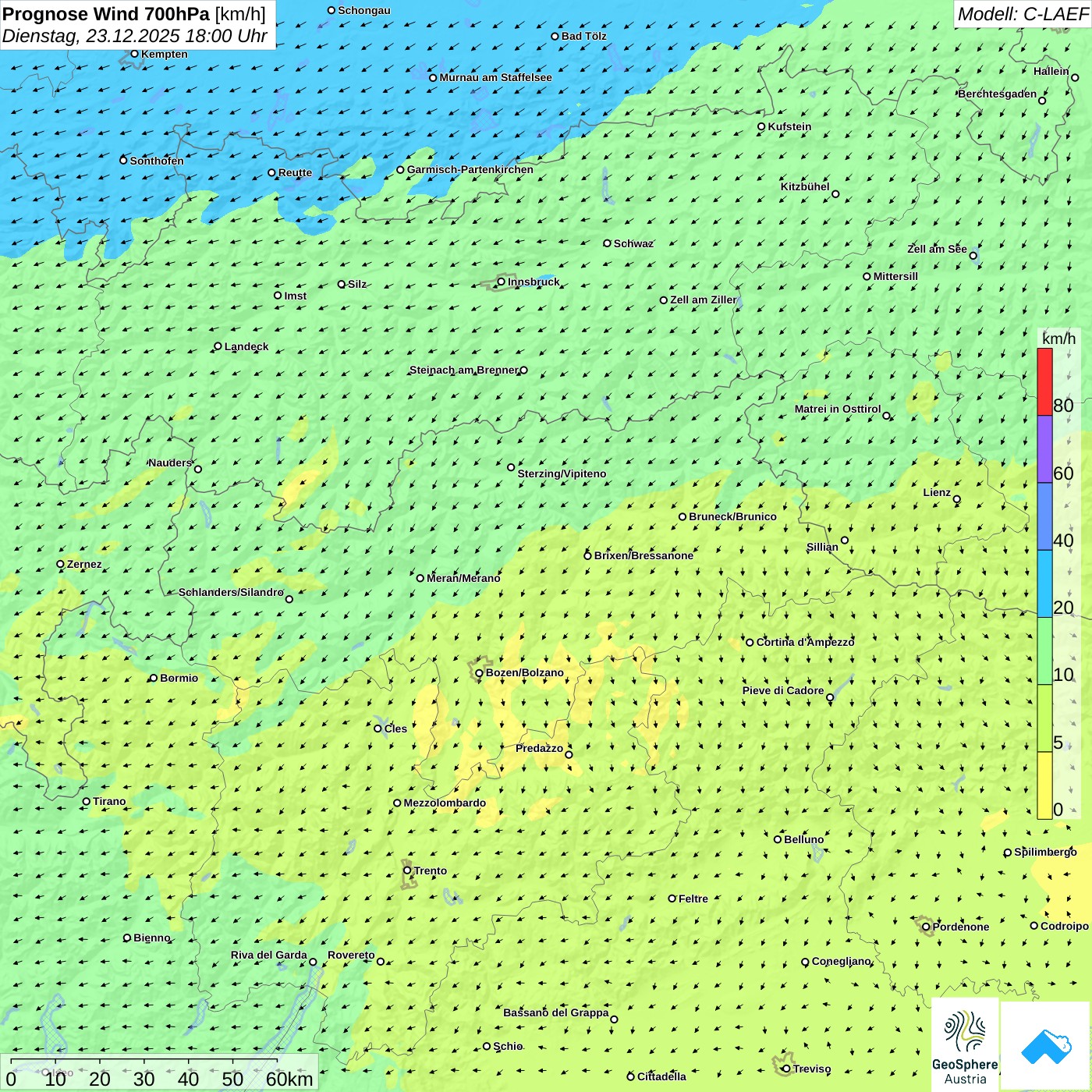Click the Trento city marker
Viewport: 1092px width, 1092px height.
coord(407,870)
